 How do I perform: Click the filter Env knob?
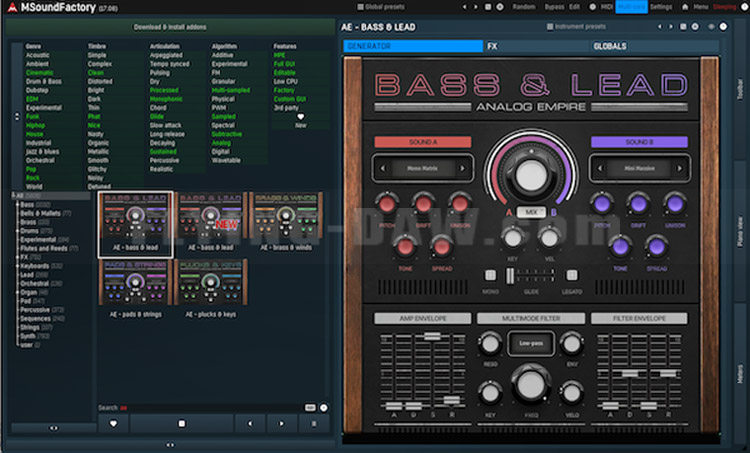coord(572,343)
